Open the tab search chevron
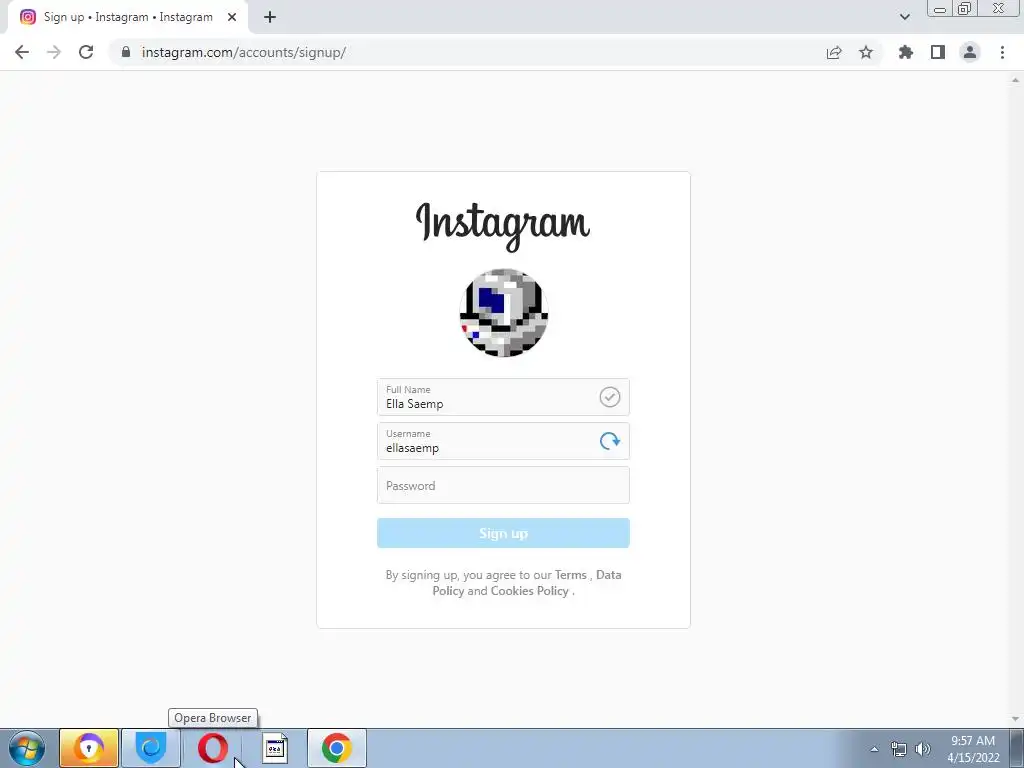Viewport: 1024px width, 768px height. click(x=904, y=17)
